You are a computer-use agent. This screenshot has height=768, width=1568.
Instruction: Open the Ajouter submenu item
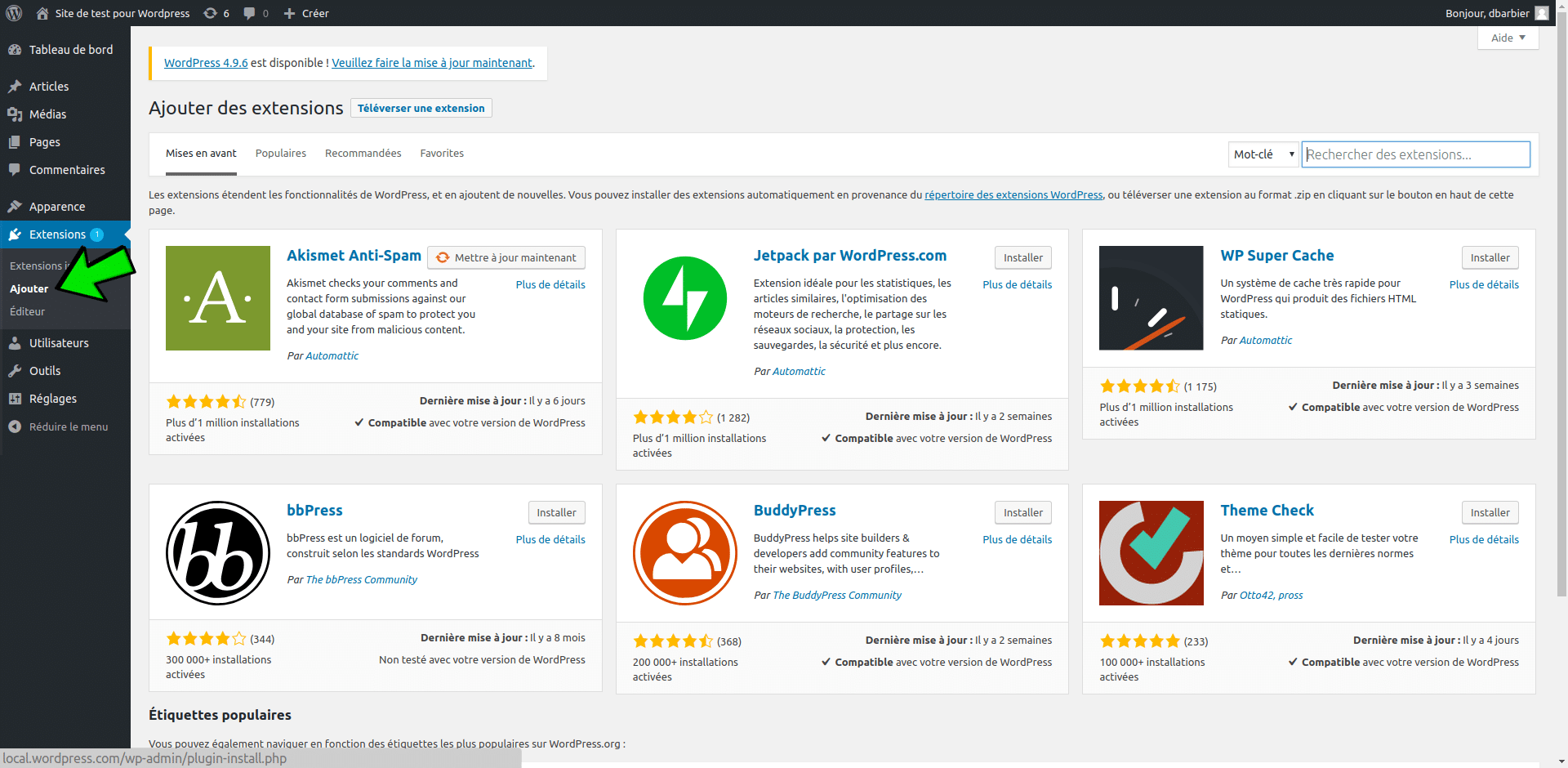pos(29,288)
